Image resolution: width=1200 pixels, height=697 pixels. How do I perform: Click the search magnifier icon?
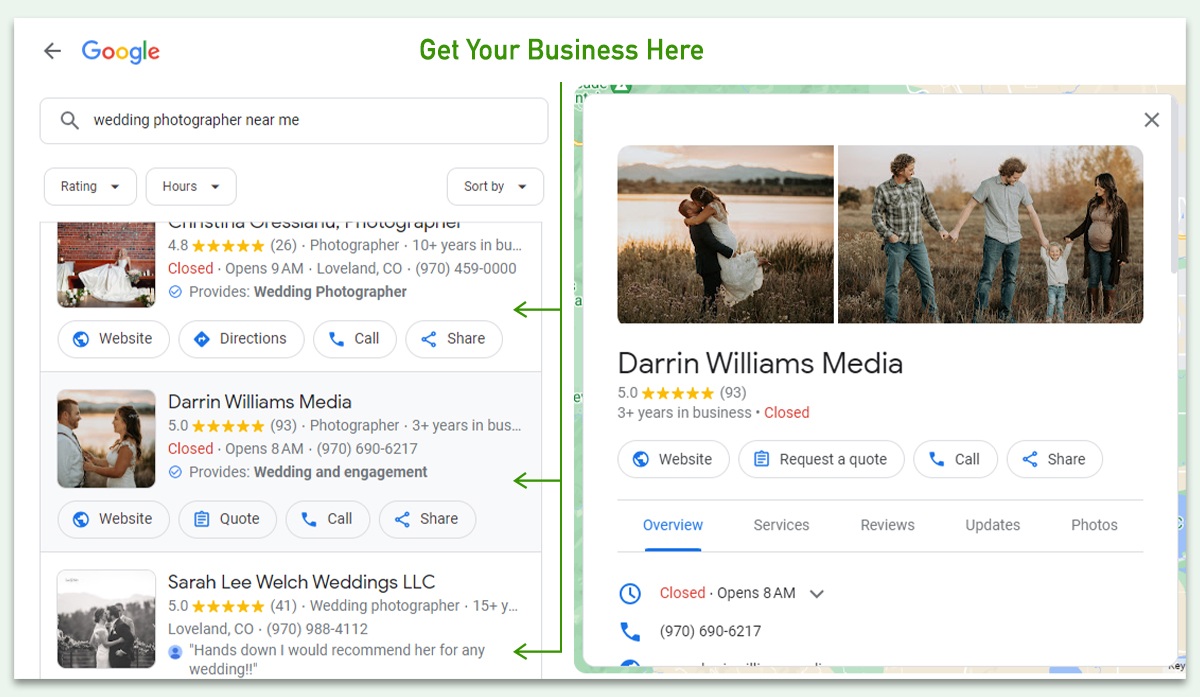[69, 120]
